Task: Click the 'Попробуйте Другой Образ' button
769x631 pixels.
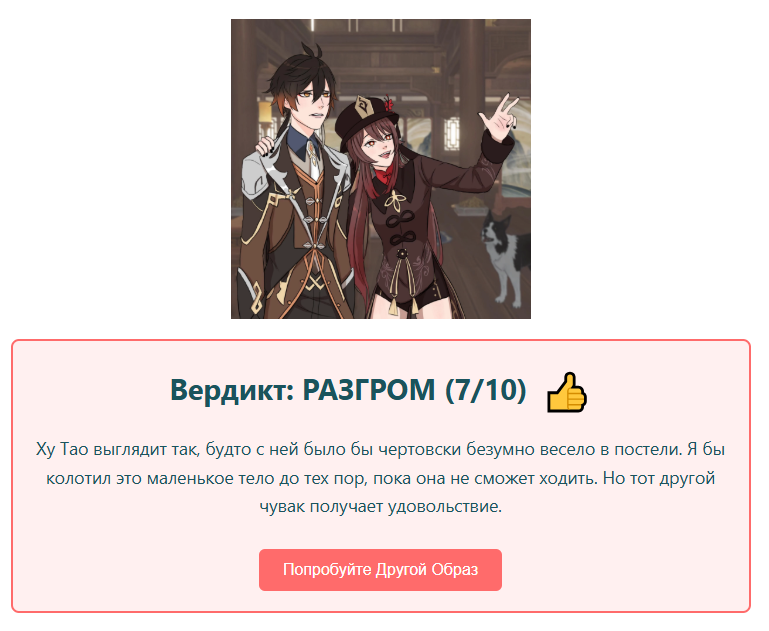Action: pyautogui.click(x=380, y=570)
